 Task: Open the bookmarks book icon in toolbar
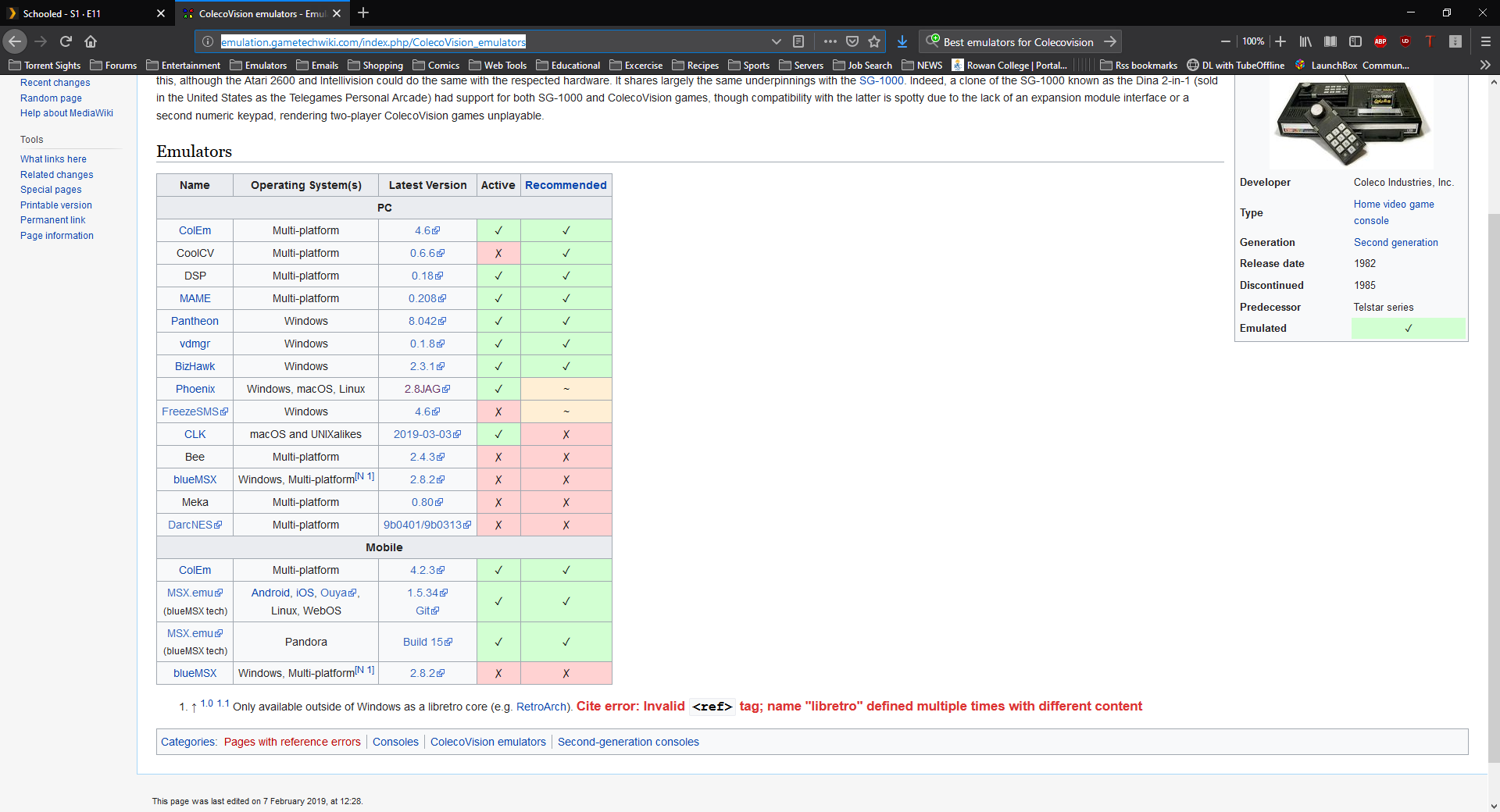tap(1330, 41)
